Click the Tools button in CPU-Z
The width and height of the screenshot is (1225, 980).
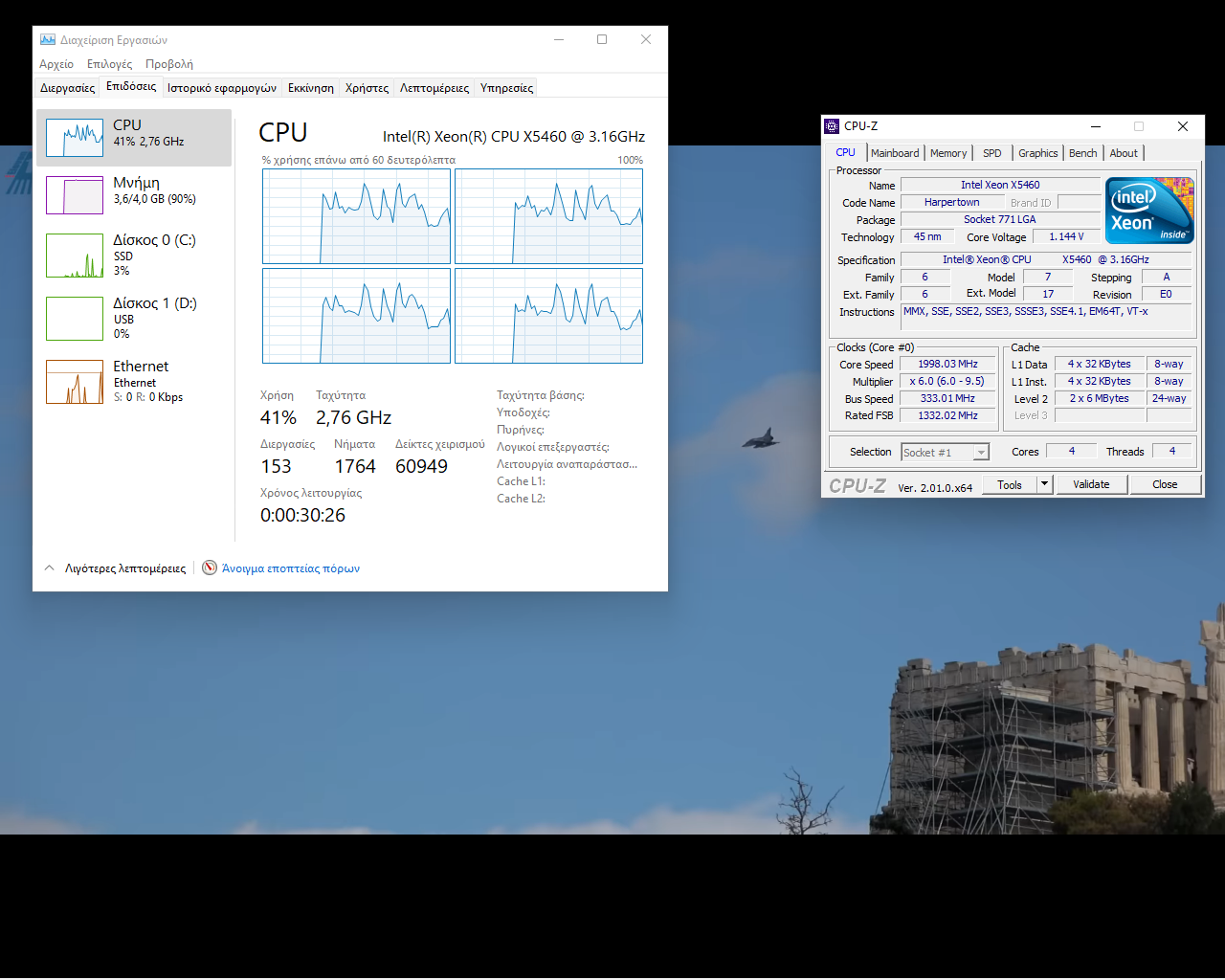(1010, 484)
